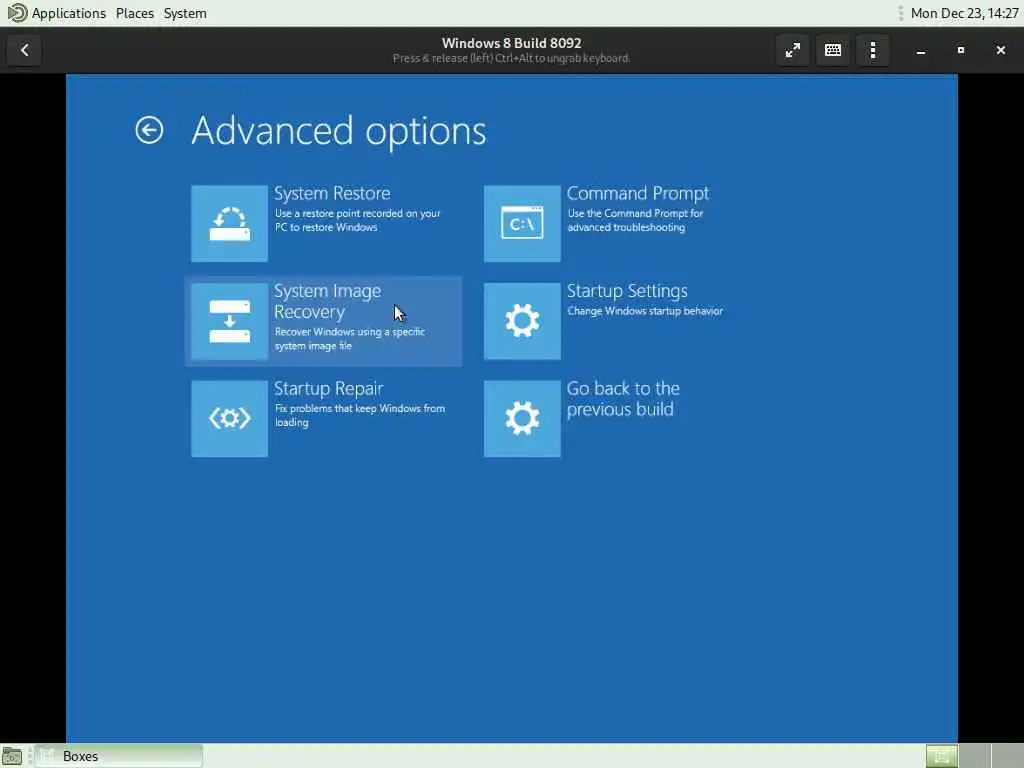Toggle fullscreen mode in Boxes header
Screen dimensions: 1024x768
click(x=793, y=50)
